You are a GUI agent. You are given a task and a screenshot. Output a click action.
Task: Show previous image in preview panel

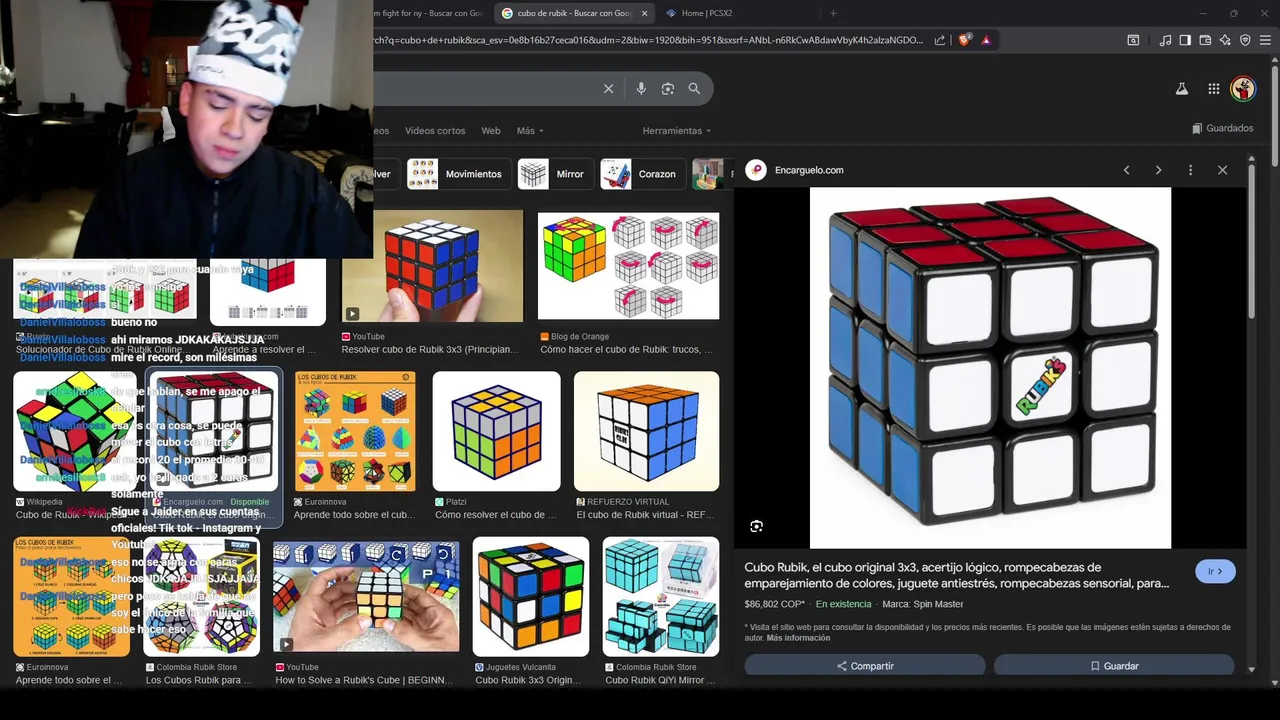click(1126, 170)
